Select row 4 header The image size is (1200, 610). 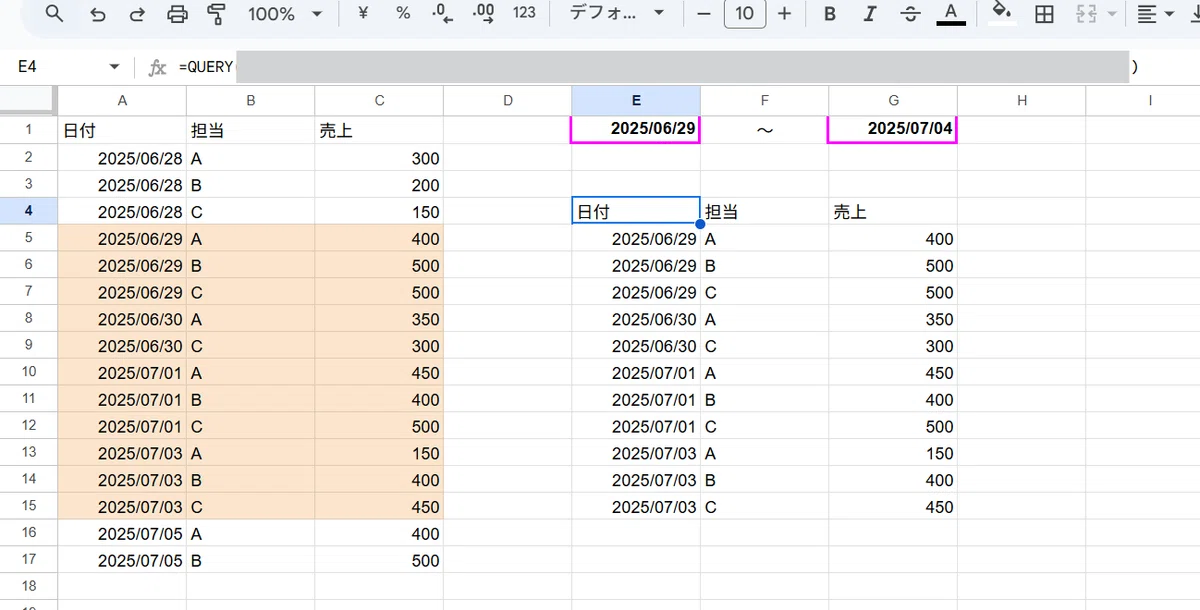pos(28,211)
